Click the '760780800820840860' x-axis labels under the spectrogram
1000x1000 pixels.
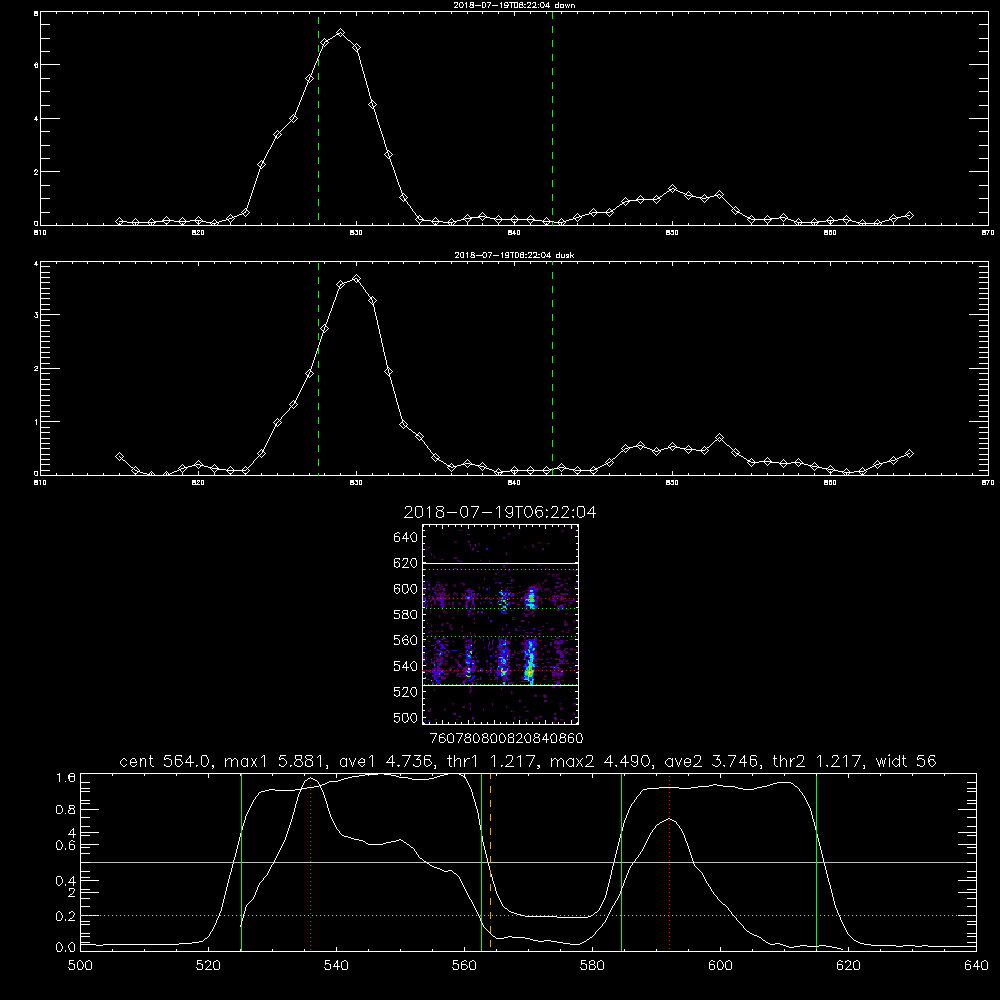pos(506,738)
